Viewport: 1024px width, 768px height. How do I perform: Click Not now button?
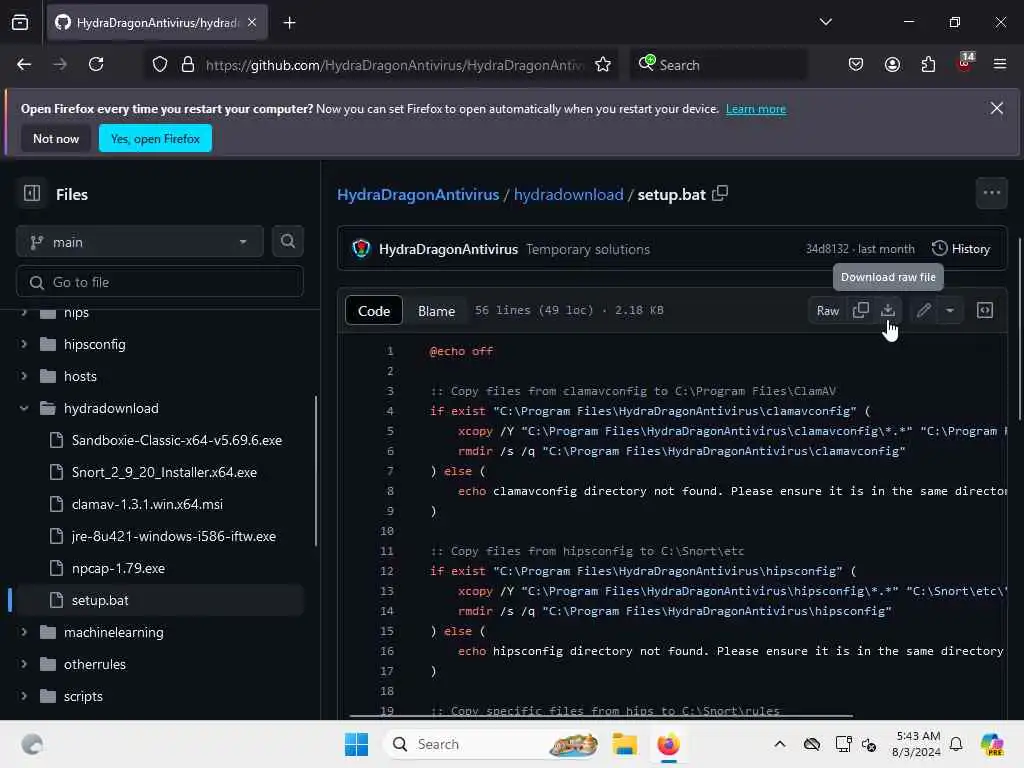click(x=56, y=138)
